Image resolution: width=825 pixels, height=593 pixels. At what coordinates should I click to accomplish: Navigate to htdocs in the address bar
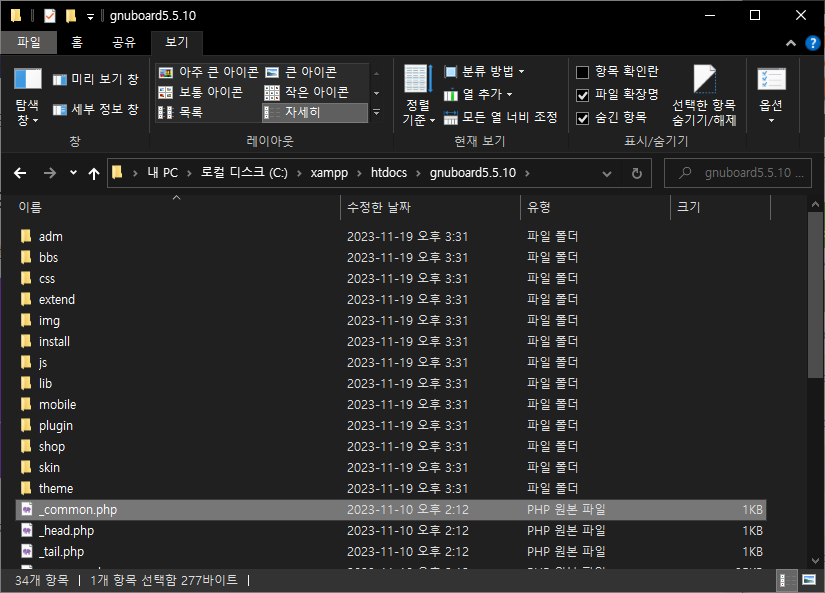[389, 173]
